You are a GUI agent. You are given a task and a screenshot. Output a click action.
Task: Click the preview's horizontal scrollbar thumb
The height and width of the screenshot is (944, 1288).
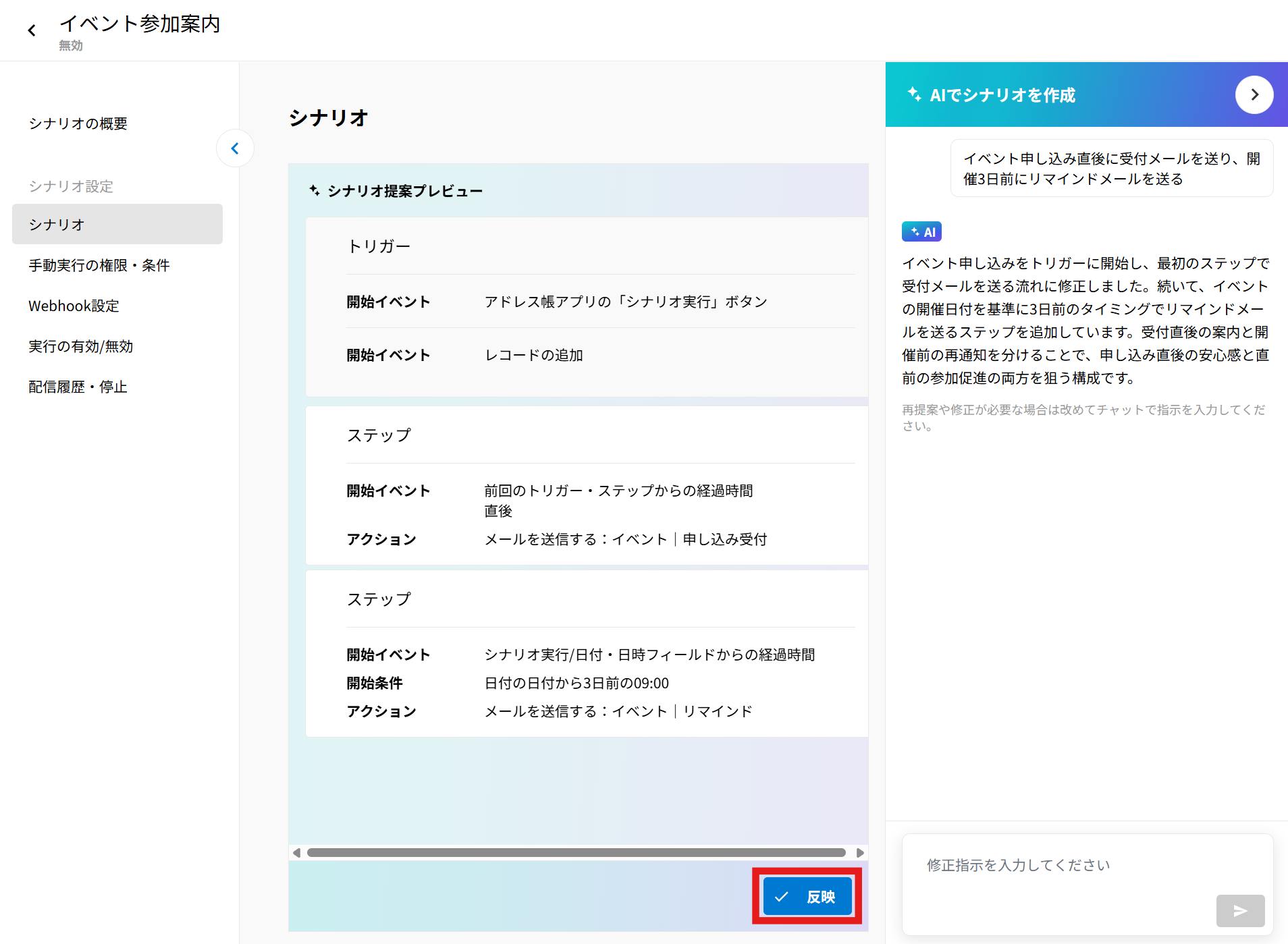coord(576,853)
